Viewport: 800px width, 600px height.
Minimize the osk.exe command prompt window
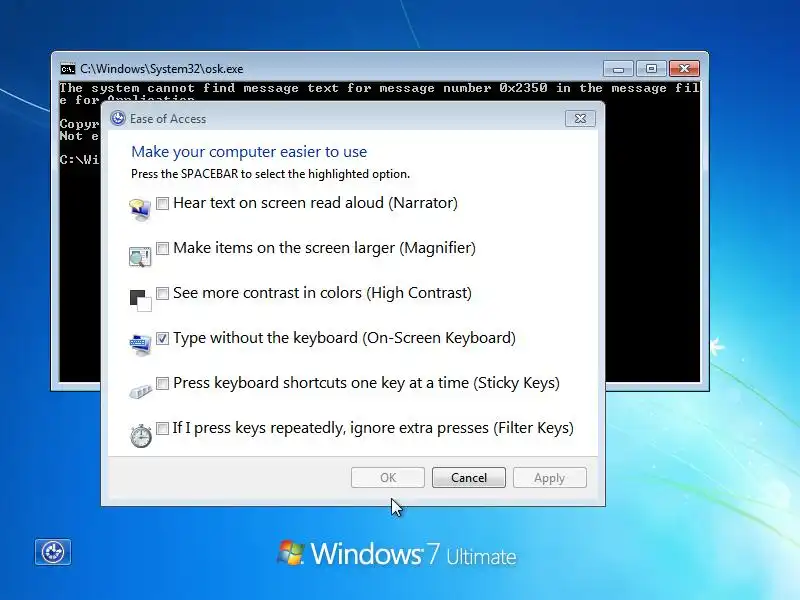tap(618, 68)
